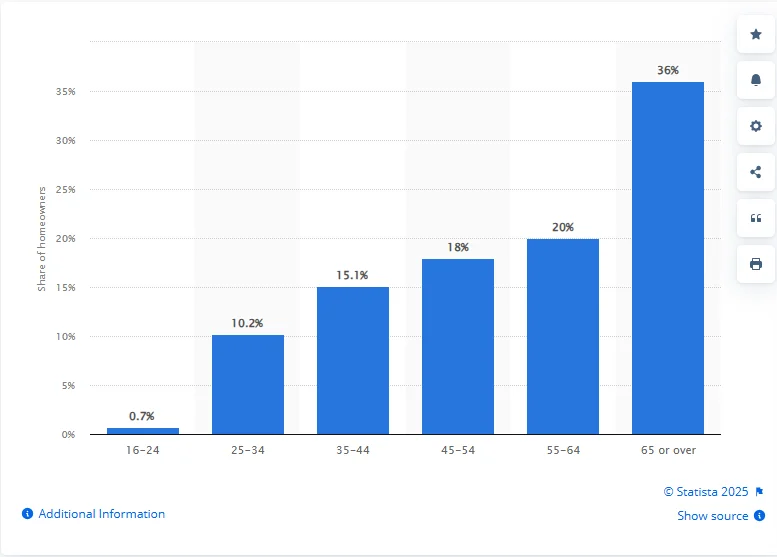Select the 25–34 bar showing 10.2%

point(248,384)
